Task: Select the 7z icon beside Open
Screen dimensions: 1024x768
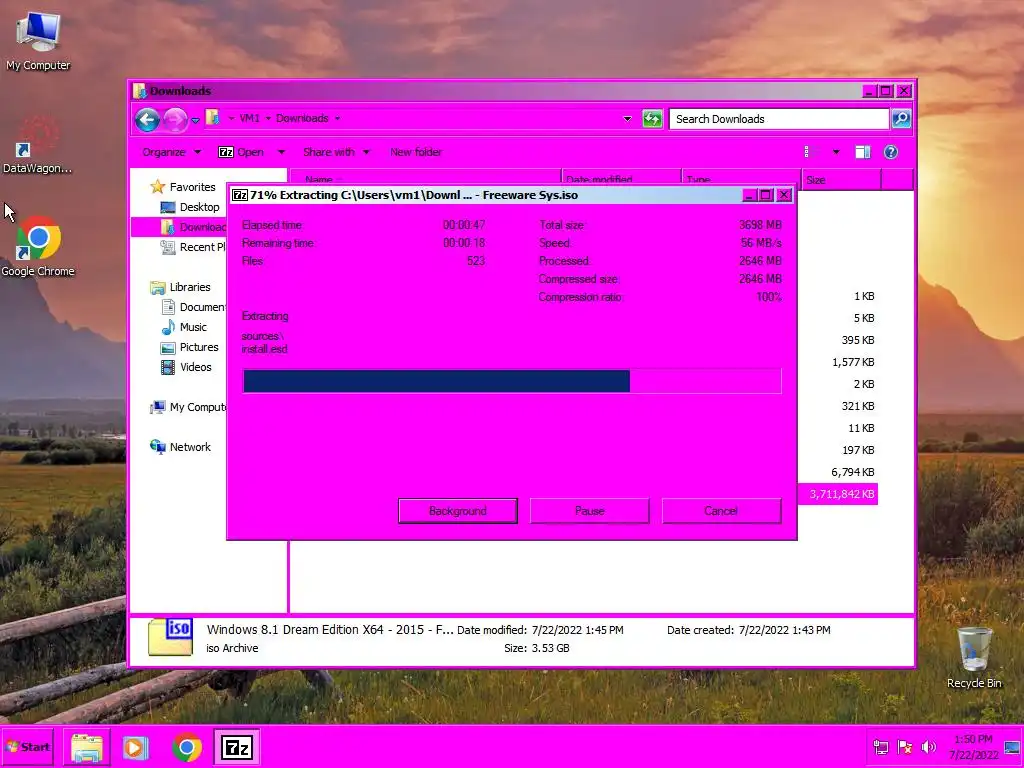Action: click(226, 152)
